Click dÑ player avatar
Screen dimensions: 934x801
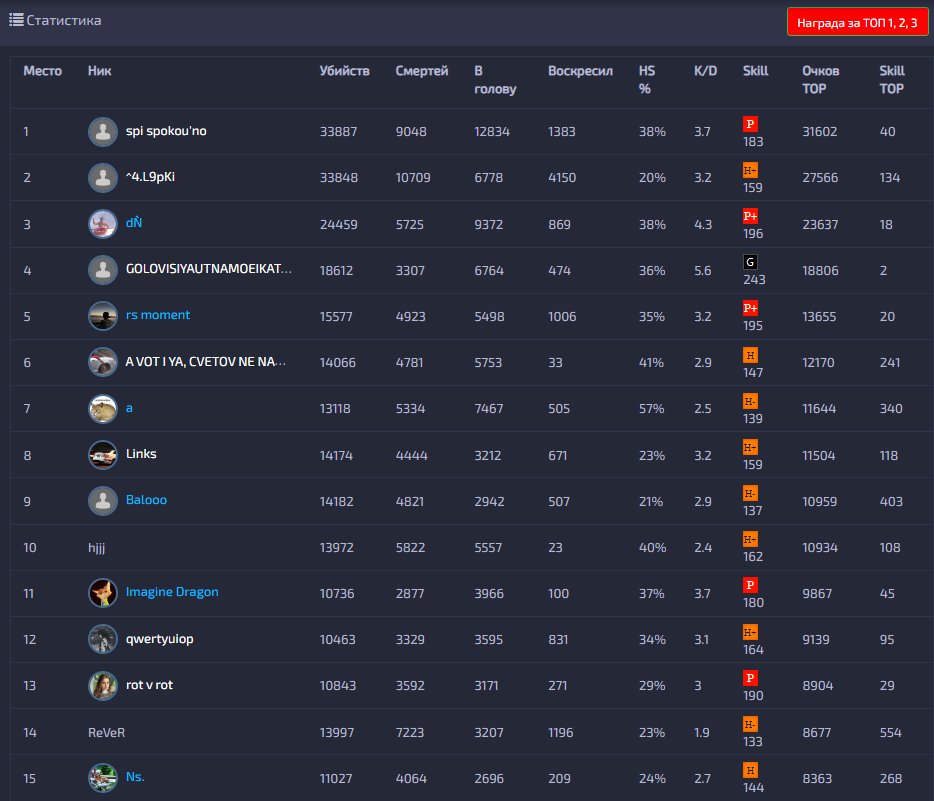pos(102,224)
